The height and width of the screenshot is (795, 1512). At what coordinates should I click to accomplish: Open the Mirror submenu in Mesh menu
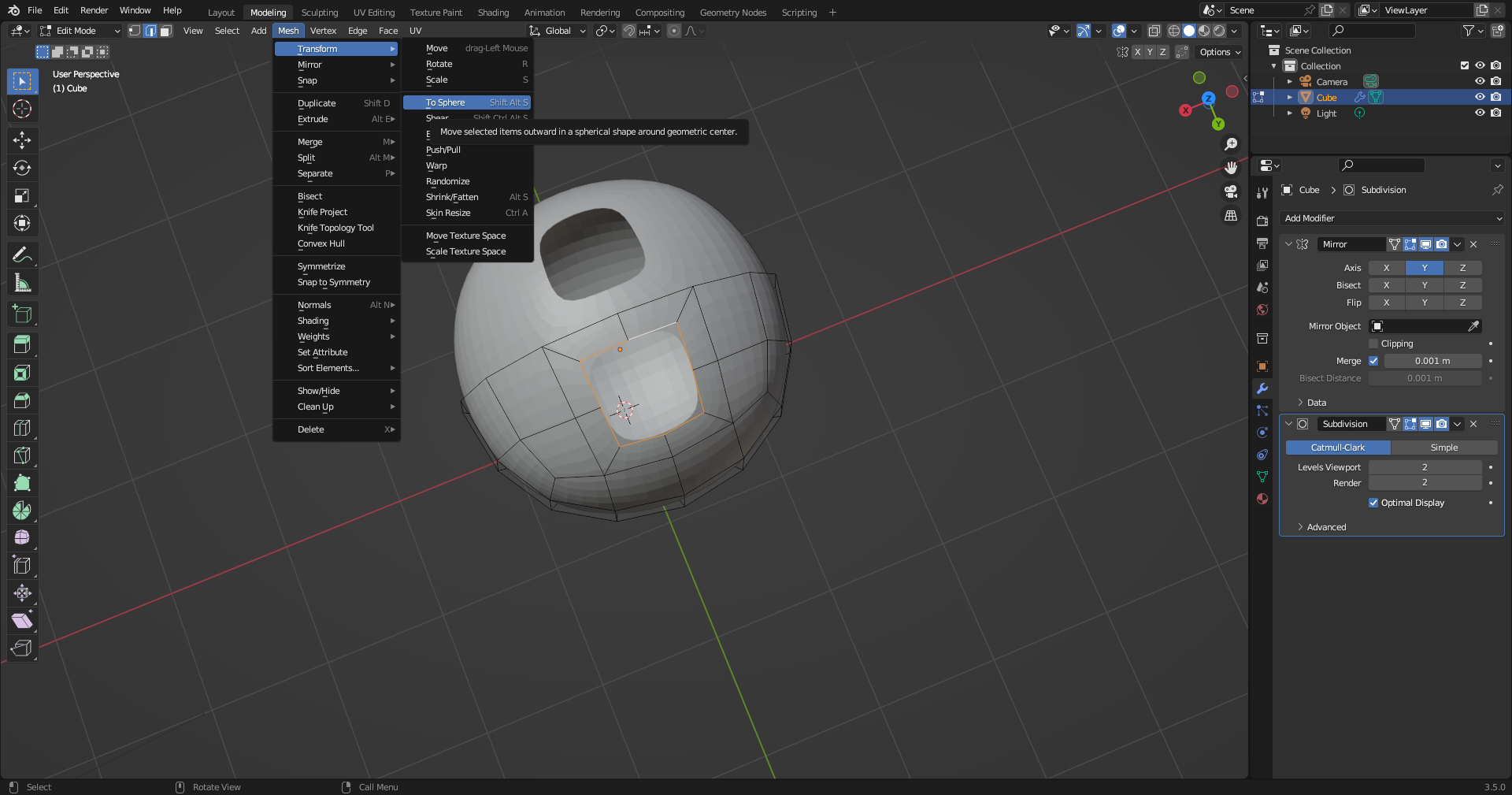pos(336,65)
